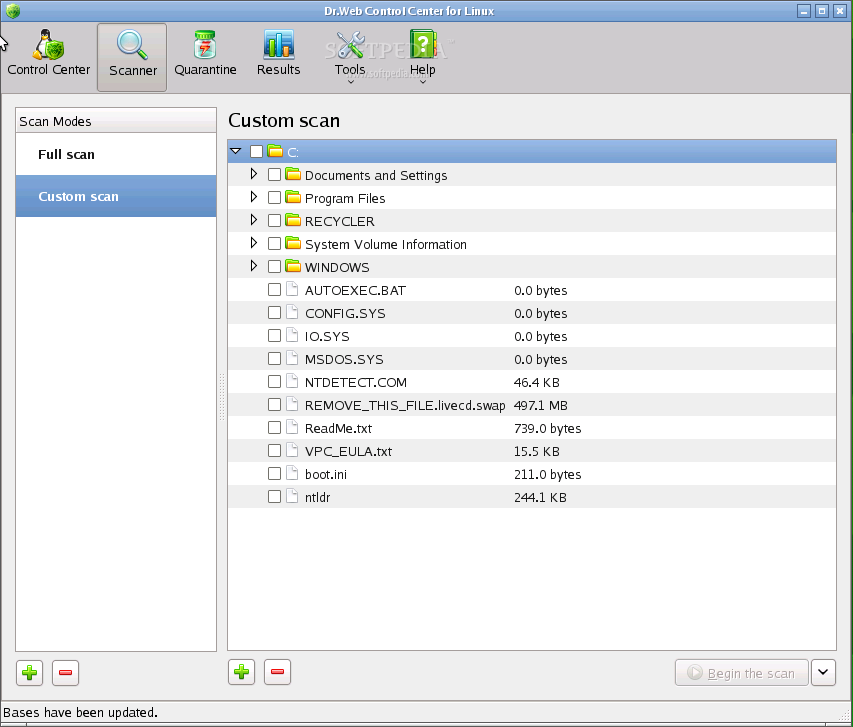This screenshot has width=853, height=727.
Task: Expand the Program Files folder
Action: point(254,196)
